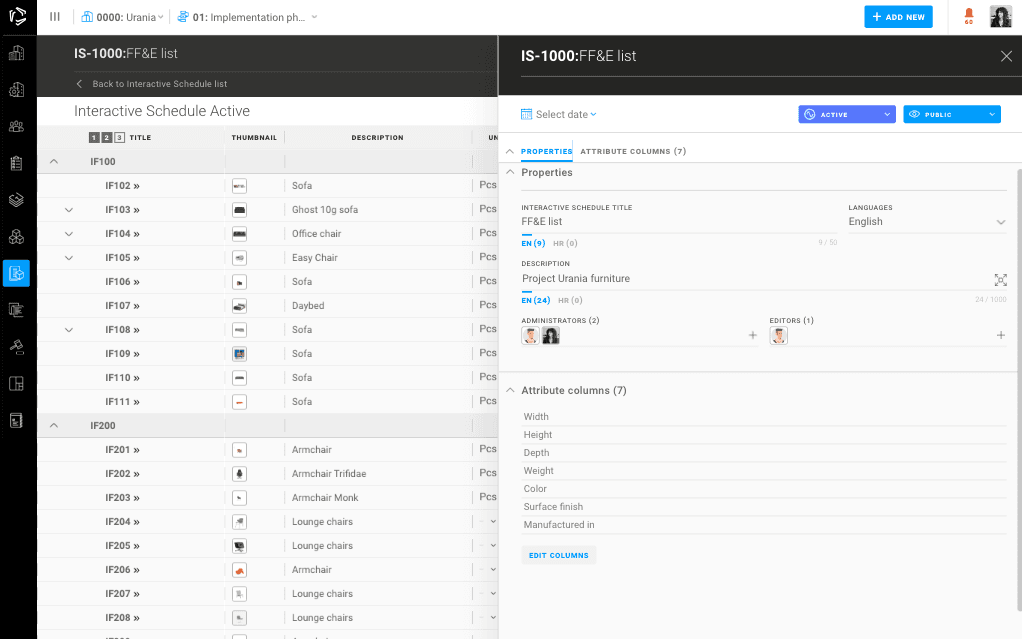Select the HR (0) language tab under title
This screenshot has height=639, width=1022.
[x=565, y=244]
